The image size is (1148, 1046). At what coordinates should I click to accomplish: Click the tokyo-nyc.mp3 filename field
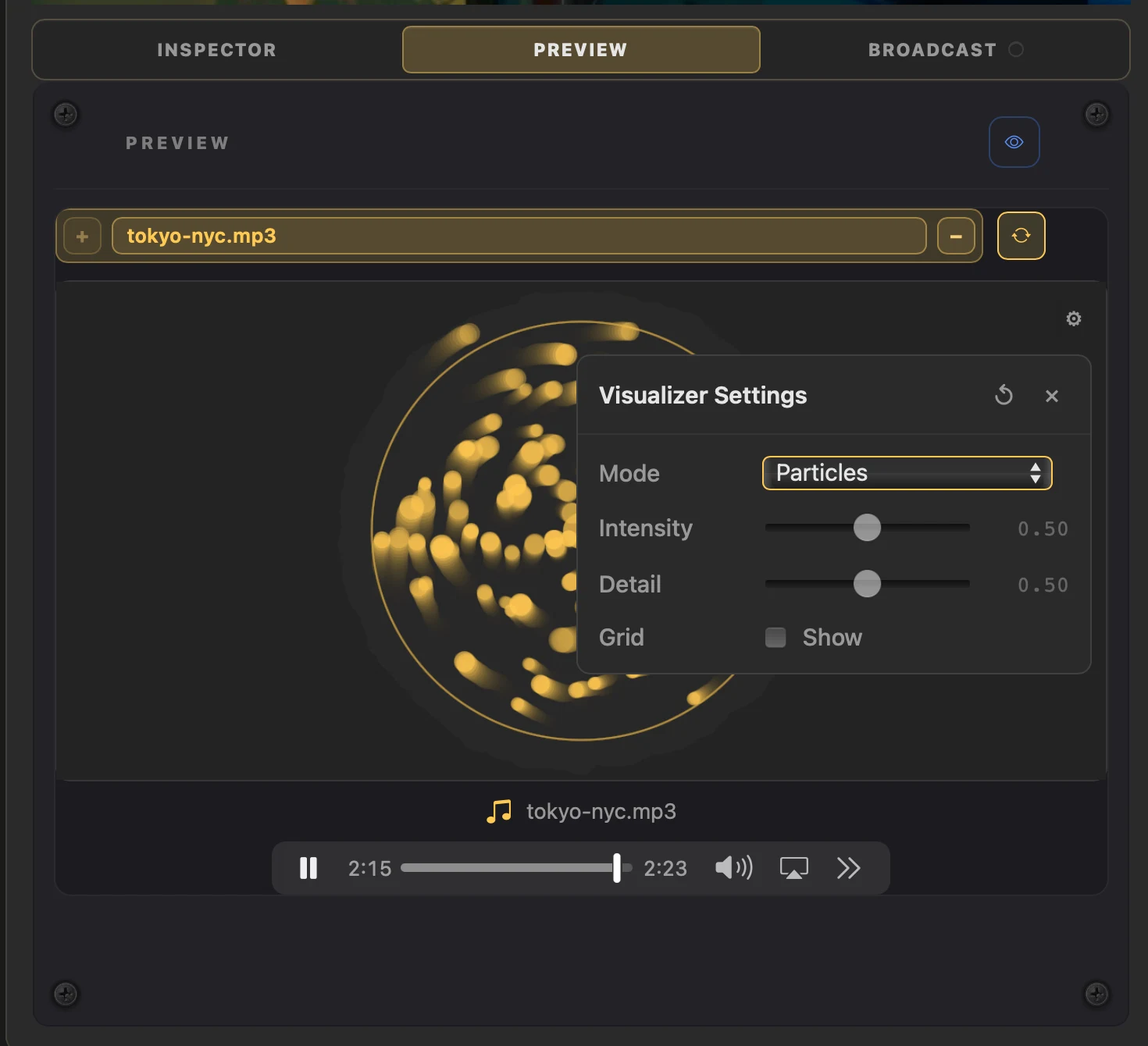point(519,237)
